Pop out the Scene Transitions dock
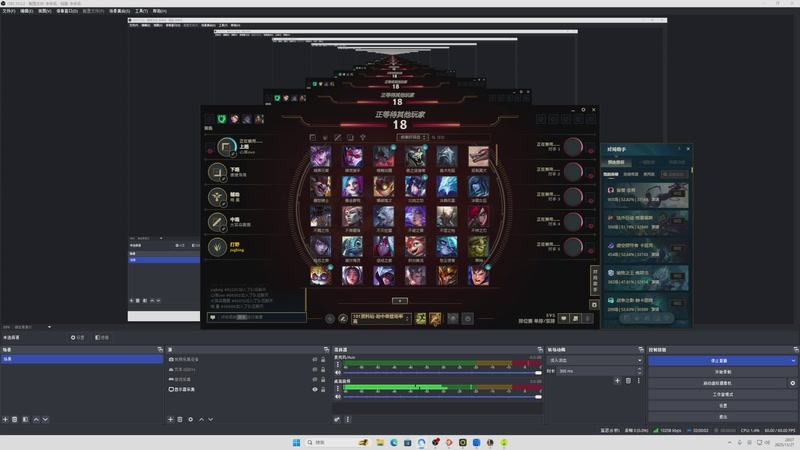Image resolution: width=800 pixels, height=450 pixels. [641, 349]
